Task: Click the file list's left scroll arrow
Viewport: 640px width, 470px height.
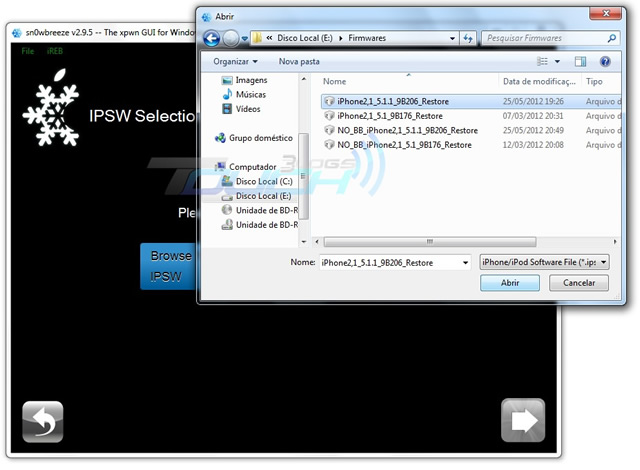Action: coord(317,242)
